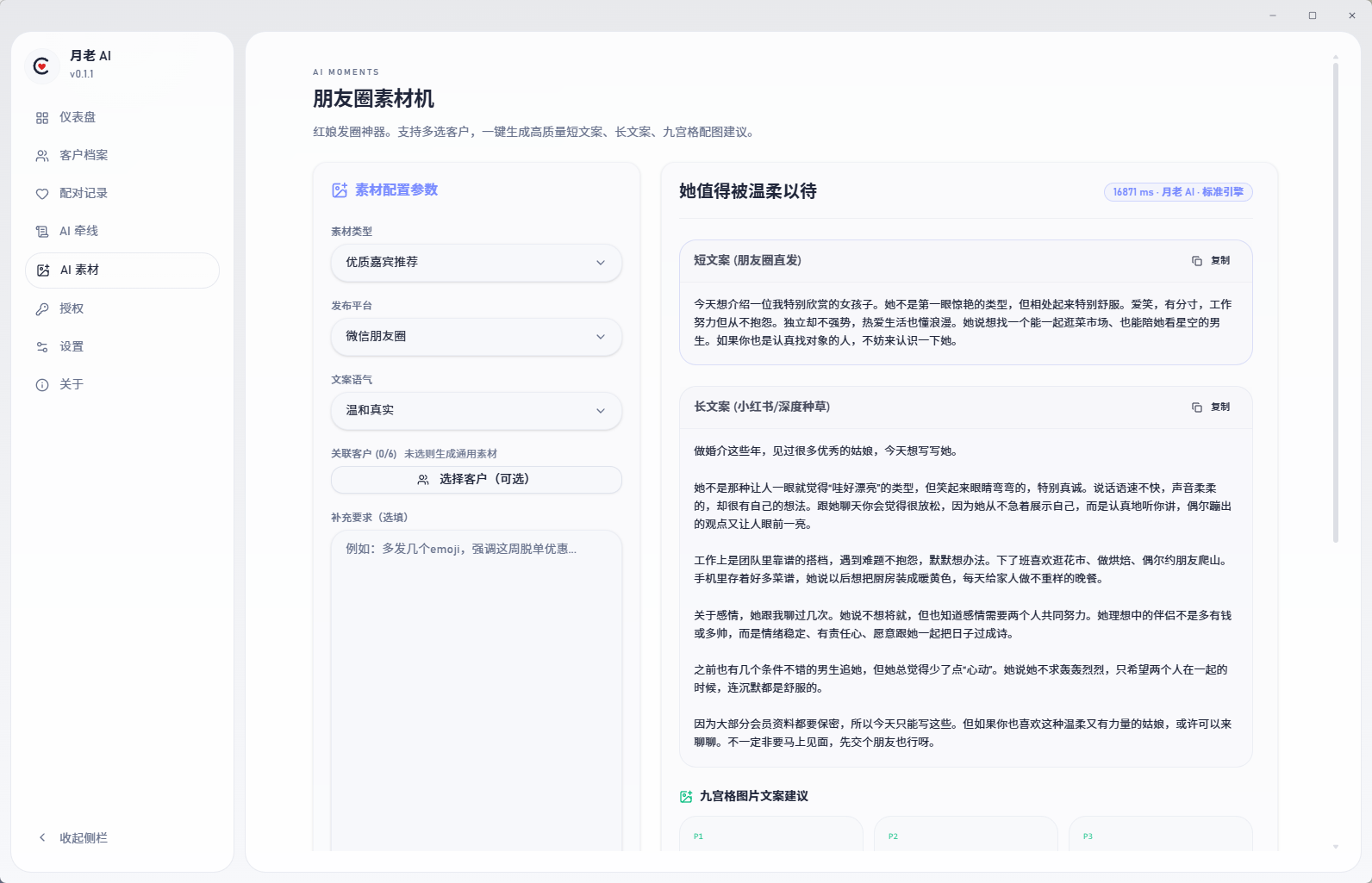Click the 选择客户（可选）button
Image resolution: width=1372 pixels, height=883 pixels.
[477, 480]
